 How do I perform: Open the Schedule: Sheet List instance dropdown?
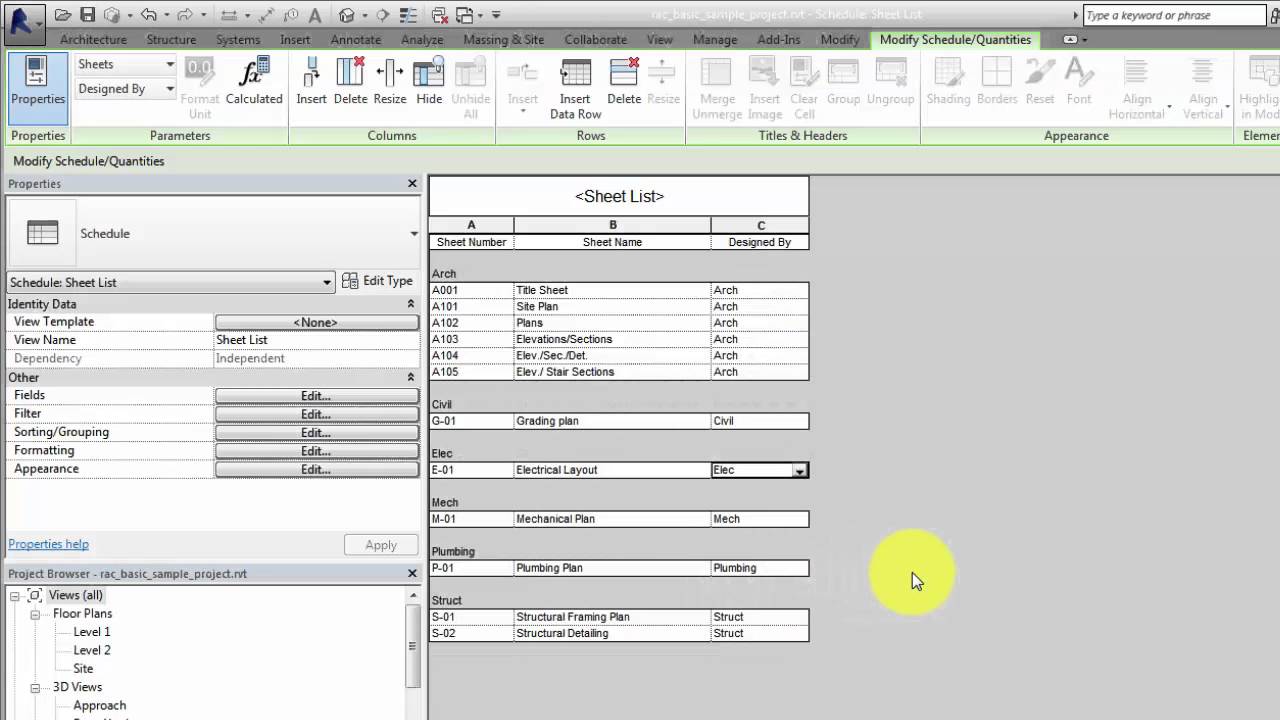coord(326,282)
